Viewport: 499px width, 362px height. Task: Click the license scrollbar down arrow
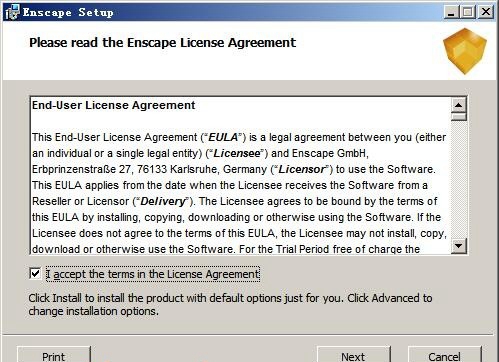459,246
